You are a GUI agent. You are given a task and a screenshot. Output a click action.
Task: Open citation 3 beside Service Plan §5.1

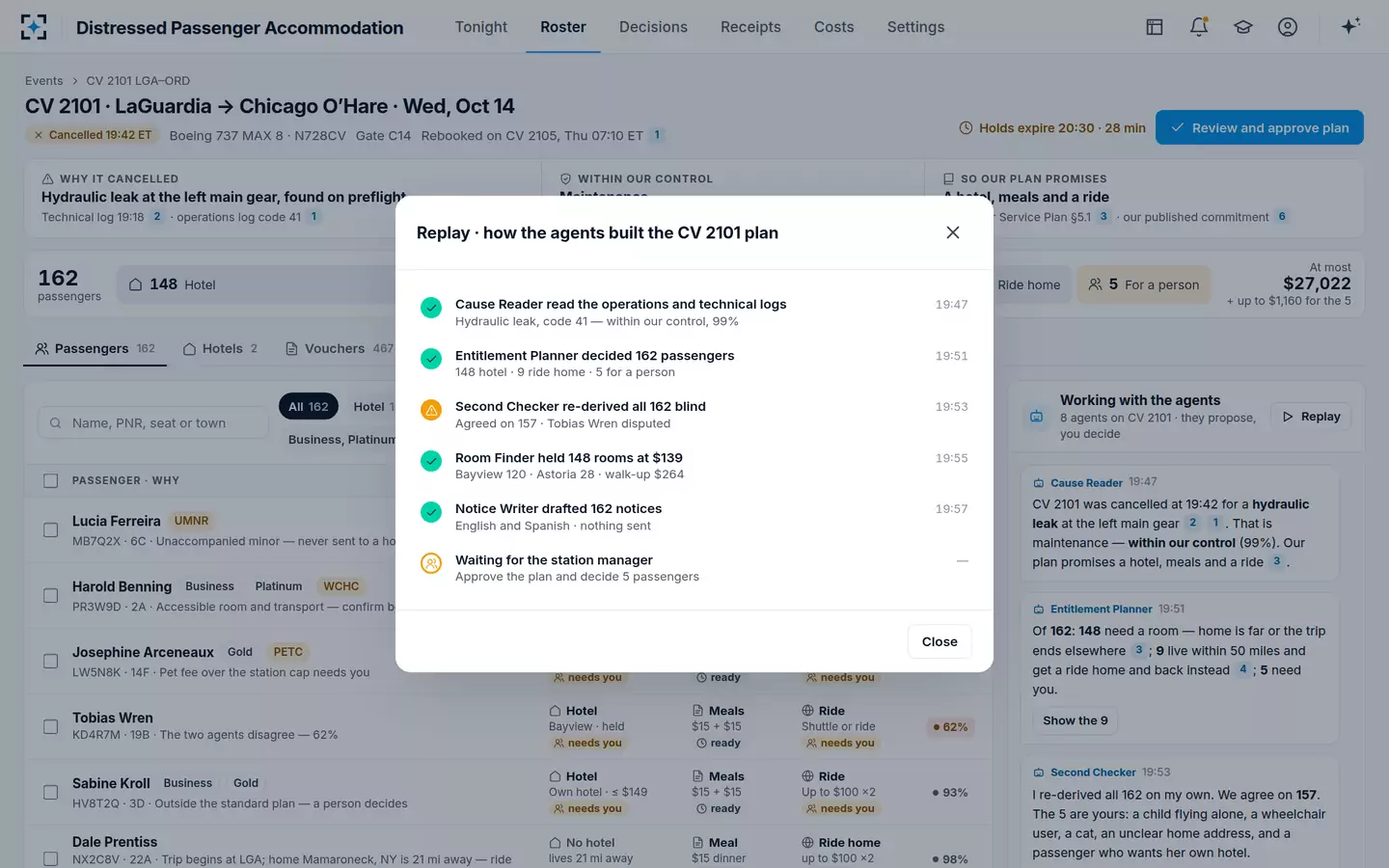click(1103, 217)
